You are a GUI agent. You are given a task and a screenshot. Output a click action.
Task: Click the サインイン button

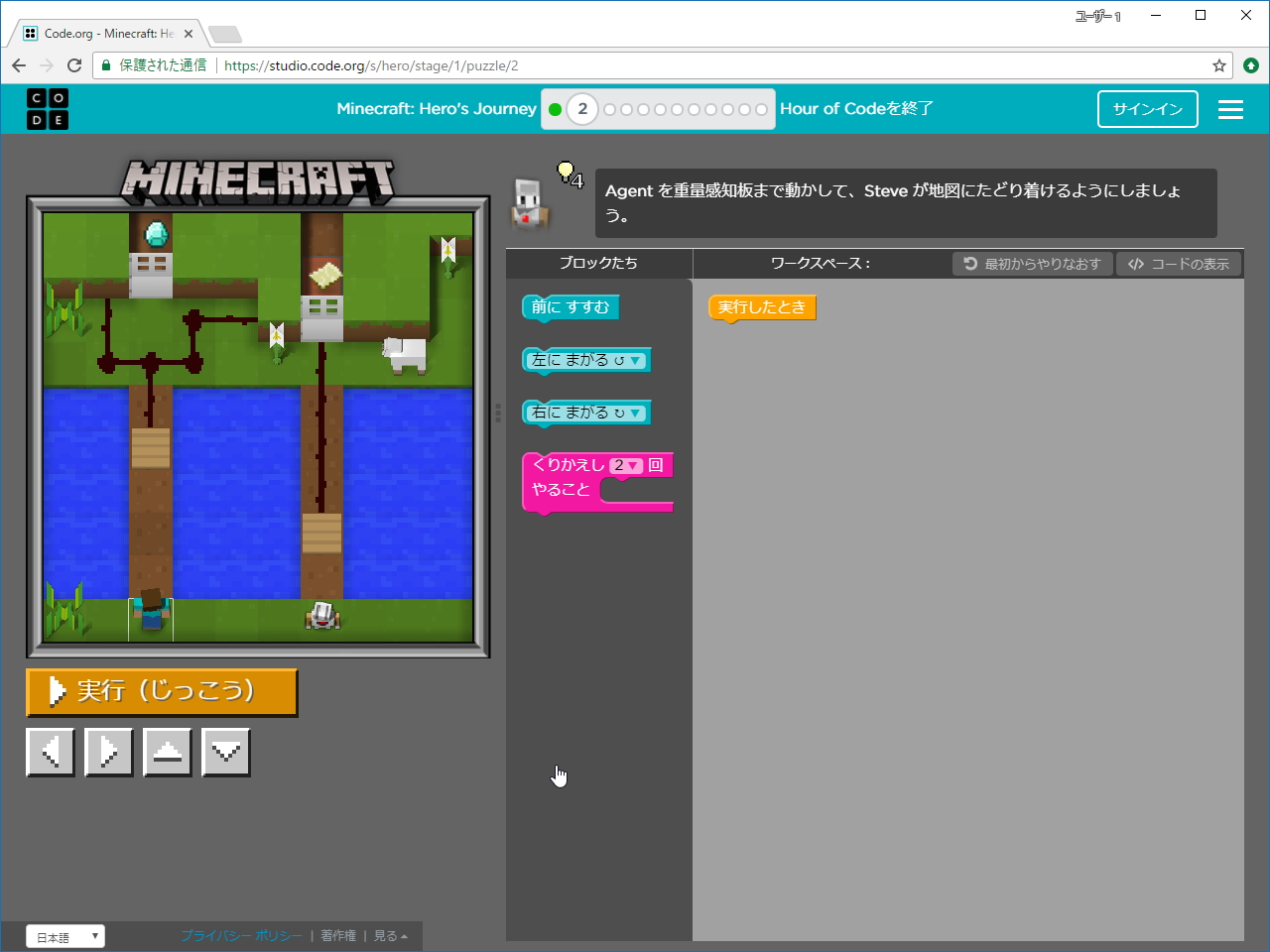[1147, 109]
